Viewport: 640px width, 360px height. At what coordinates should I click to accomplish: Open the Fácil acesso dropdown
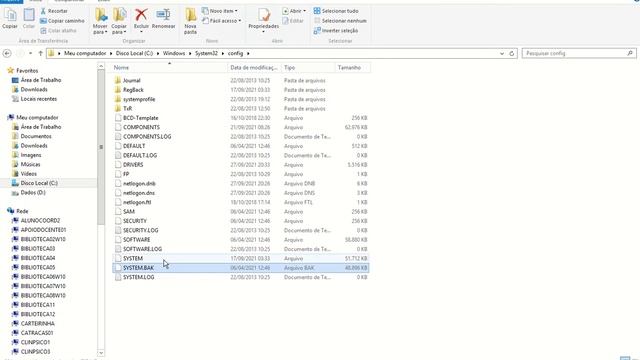(x=222, y=21)
